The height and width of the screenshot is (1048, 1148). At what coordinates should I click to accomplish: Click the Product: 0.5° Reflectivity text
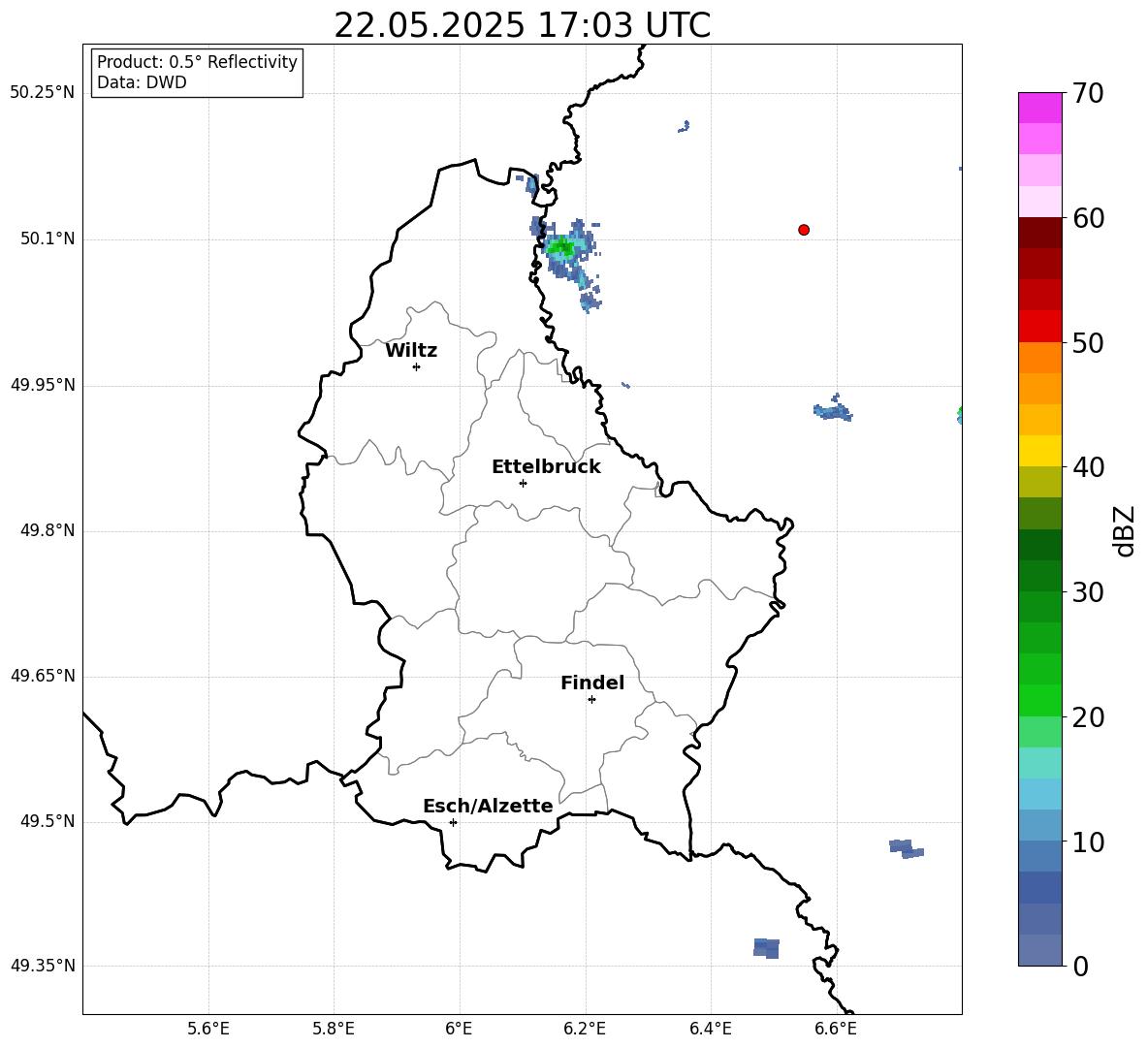[197, 62]
